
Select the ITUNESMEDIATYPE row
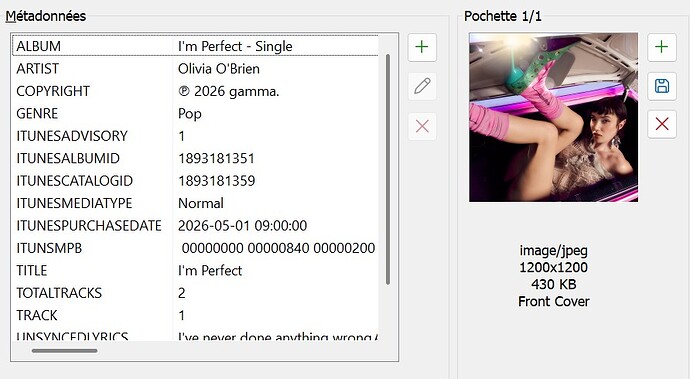click(195, 203)
